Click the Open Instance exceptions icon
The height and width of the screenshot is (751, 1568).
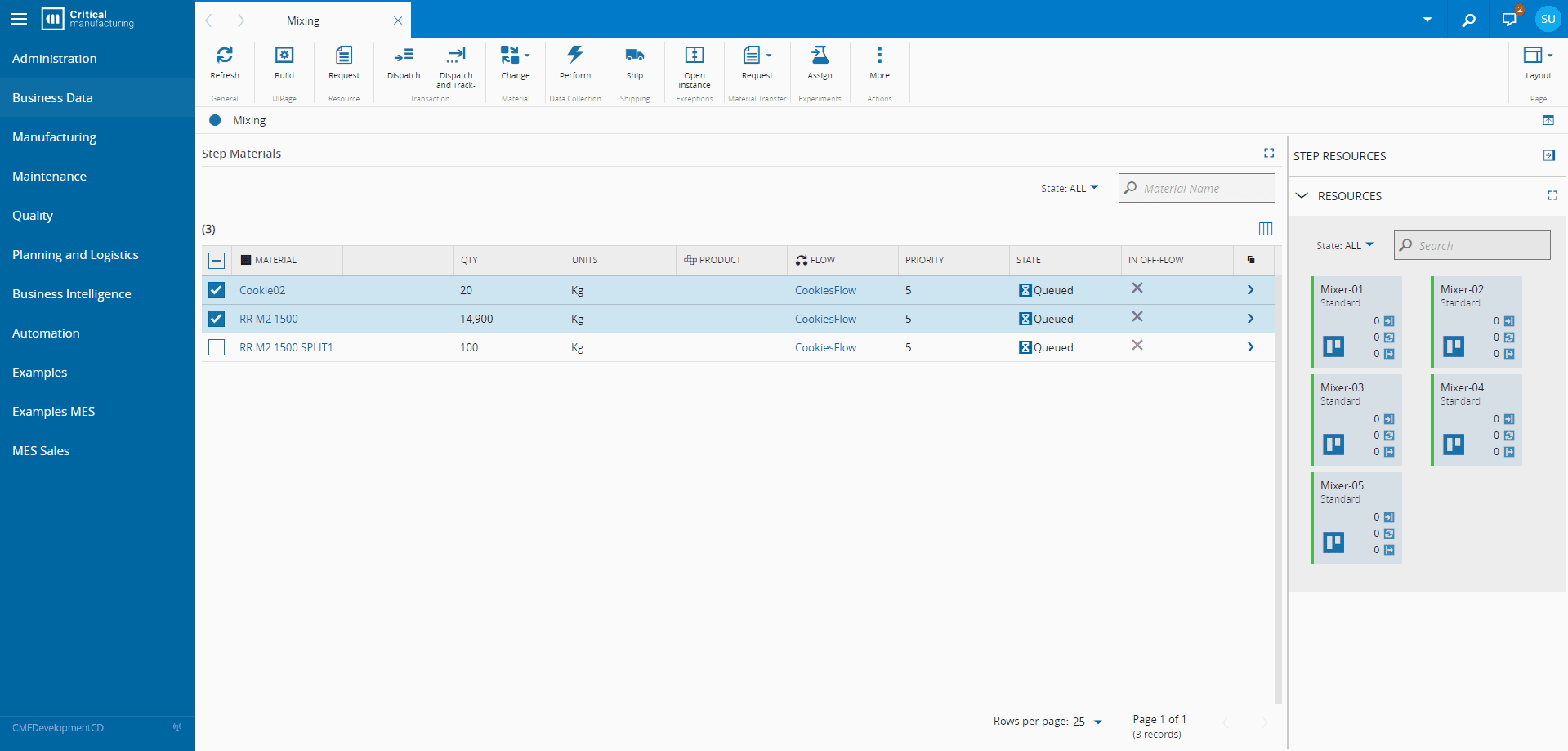pos(695,56)
